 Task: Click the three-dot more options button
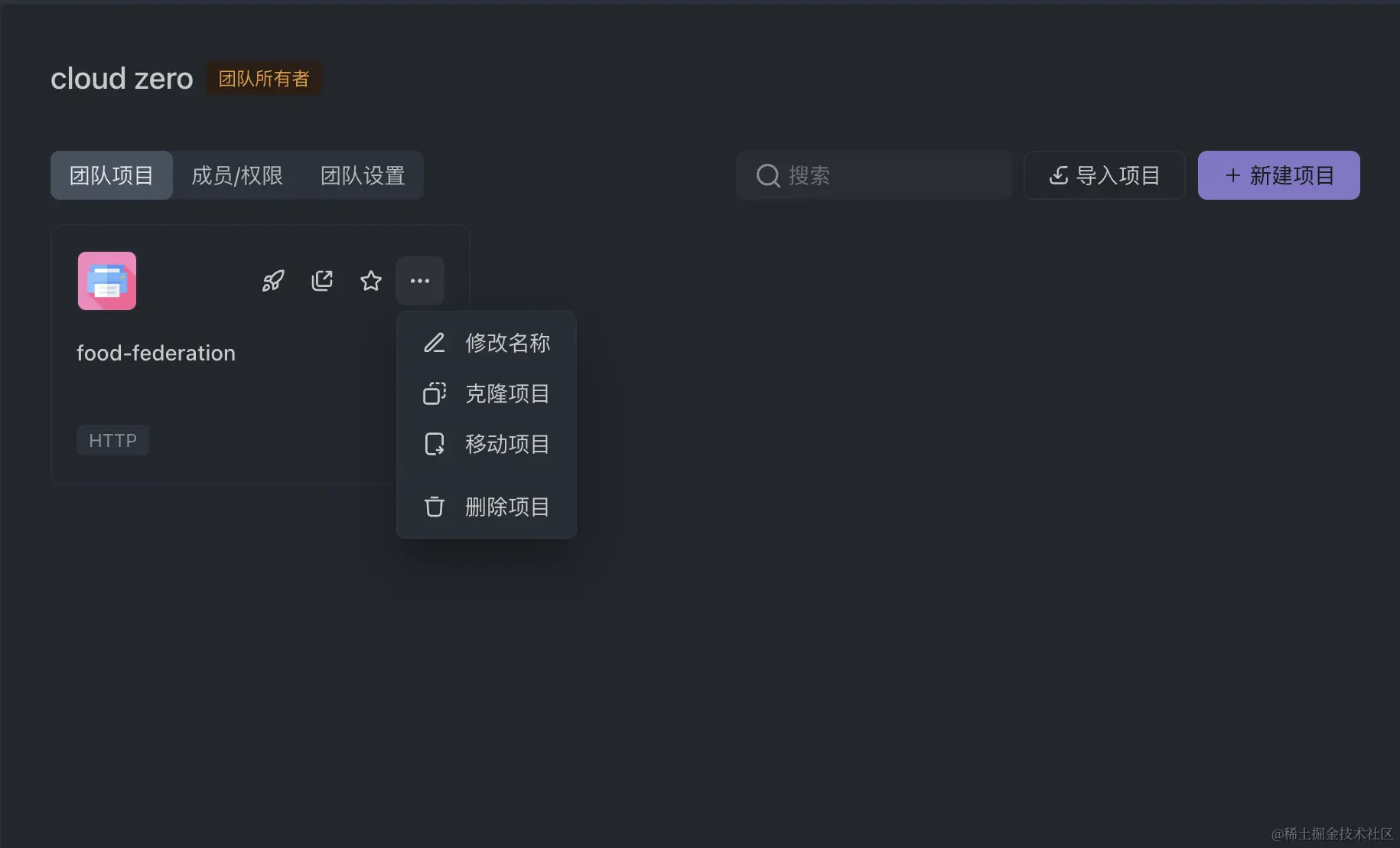point(420,281)
